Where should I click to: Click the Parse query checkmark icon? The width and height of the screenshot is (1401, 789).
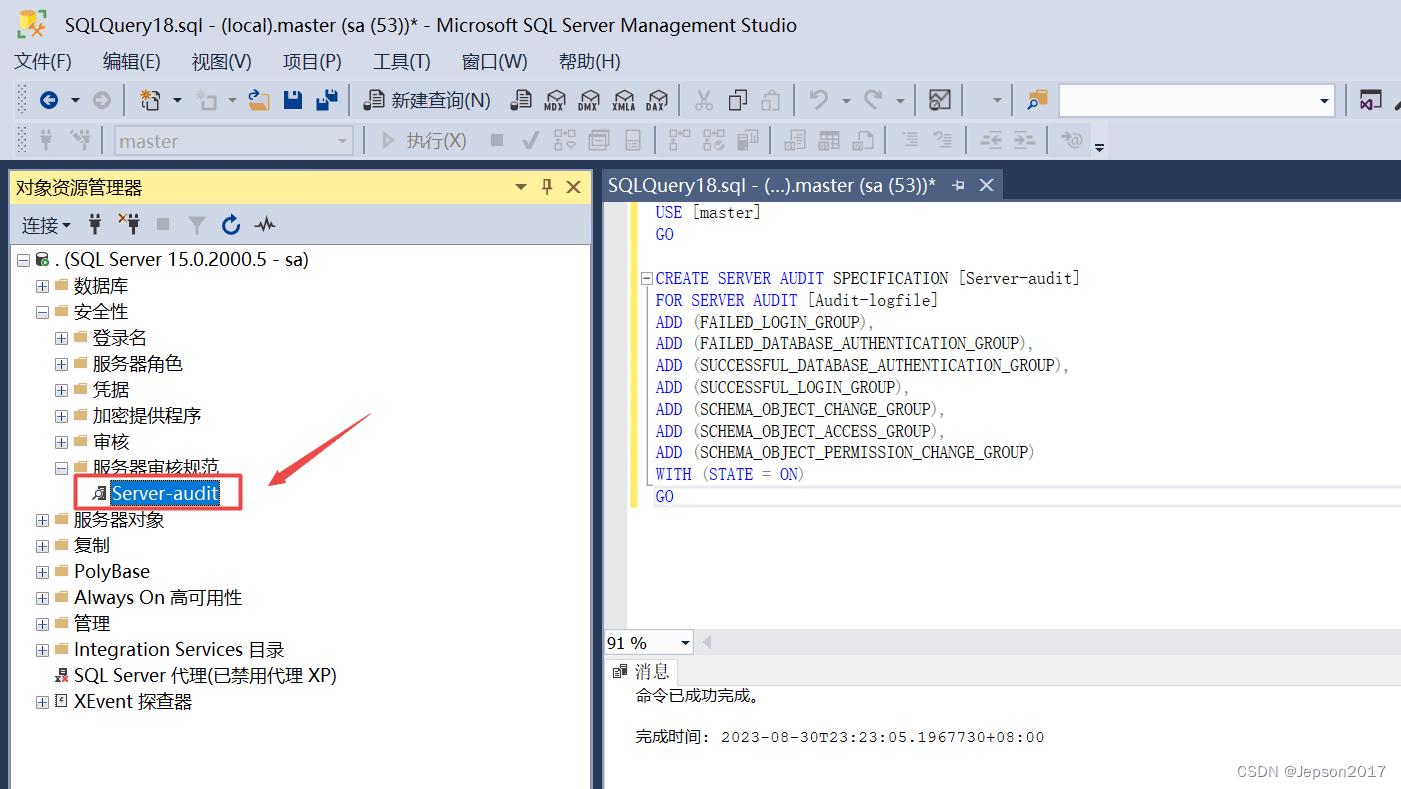(x=531, y=141)
